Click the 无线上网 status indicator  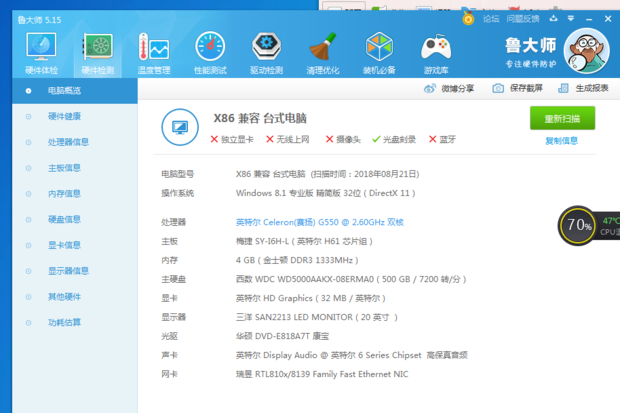tap(287, 139)
